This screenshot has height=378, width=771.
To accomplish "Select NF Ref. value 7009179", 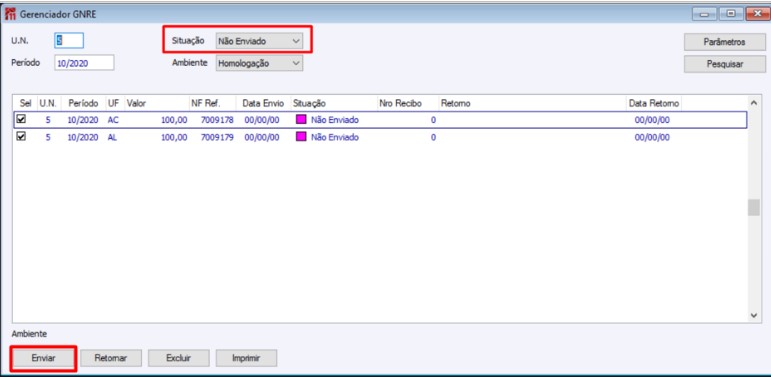I will (x=217, y=138).
